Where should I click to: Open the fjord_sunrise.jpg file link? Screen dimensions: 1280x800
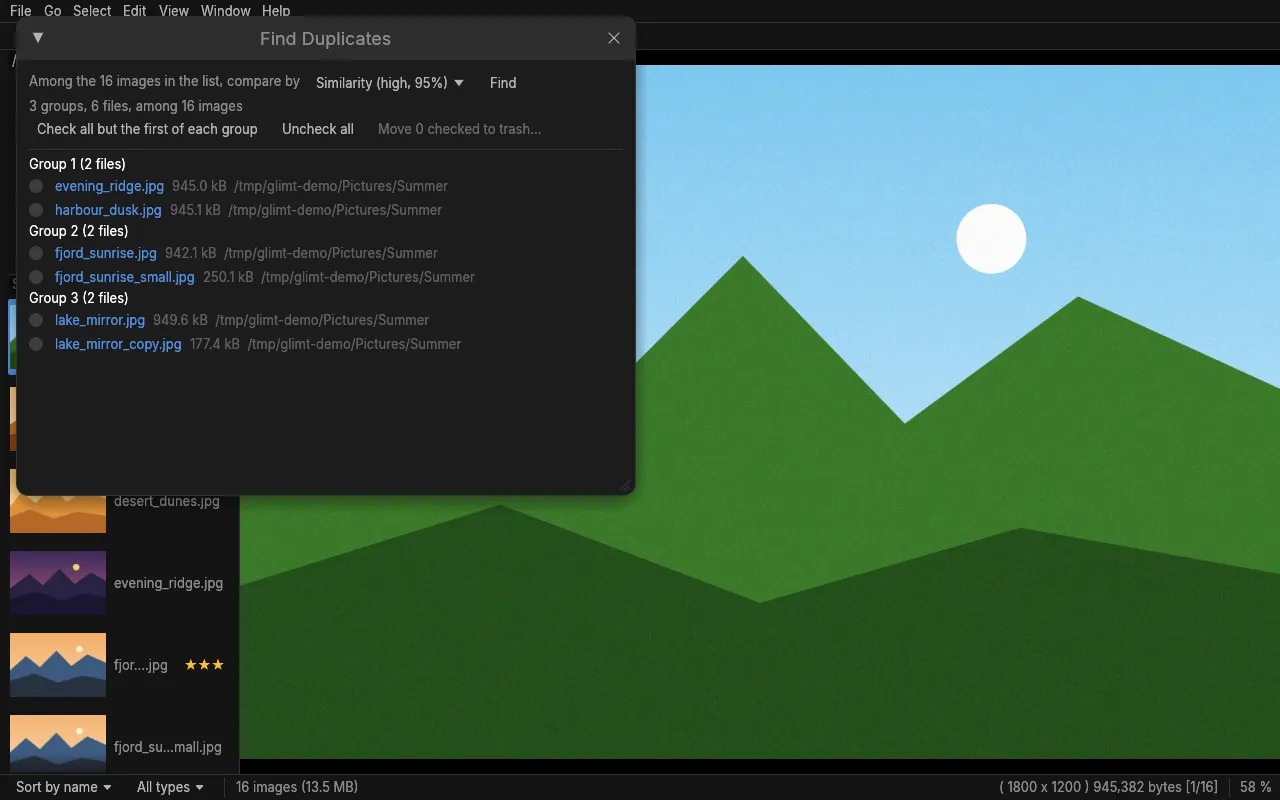pos(106,253)
